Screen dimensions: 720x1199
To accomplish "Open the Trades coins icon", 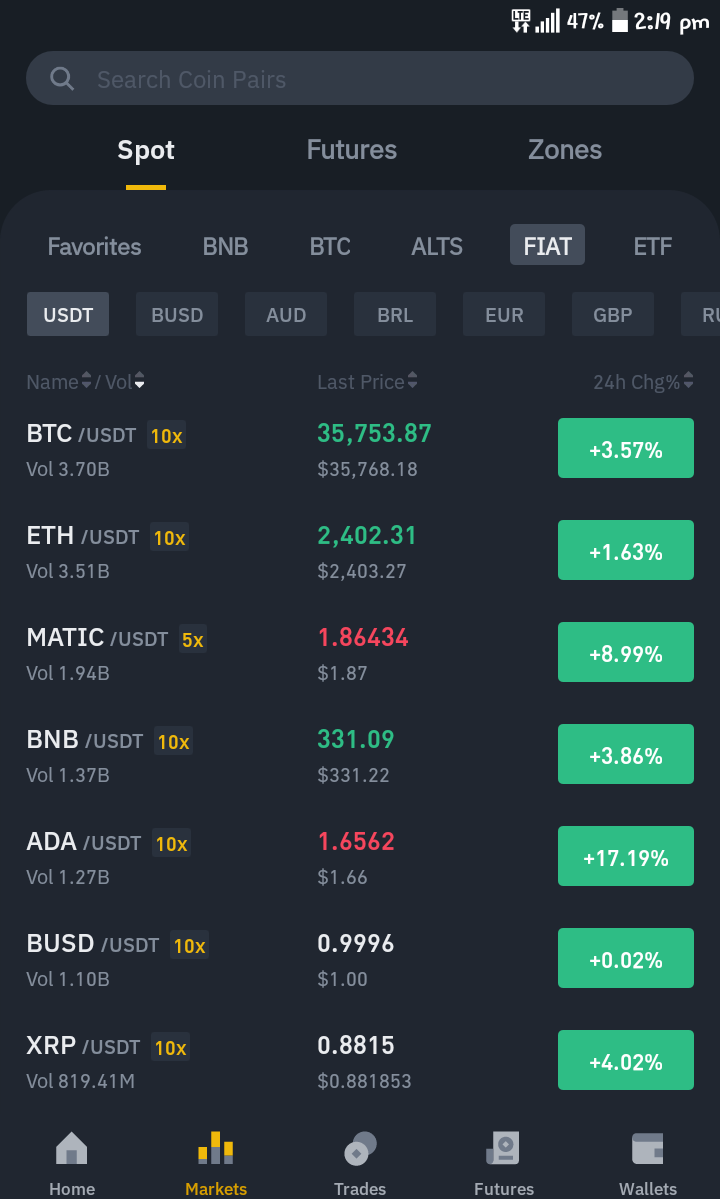I will pos(360,1148).
